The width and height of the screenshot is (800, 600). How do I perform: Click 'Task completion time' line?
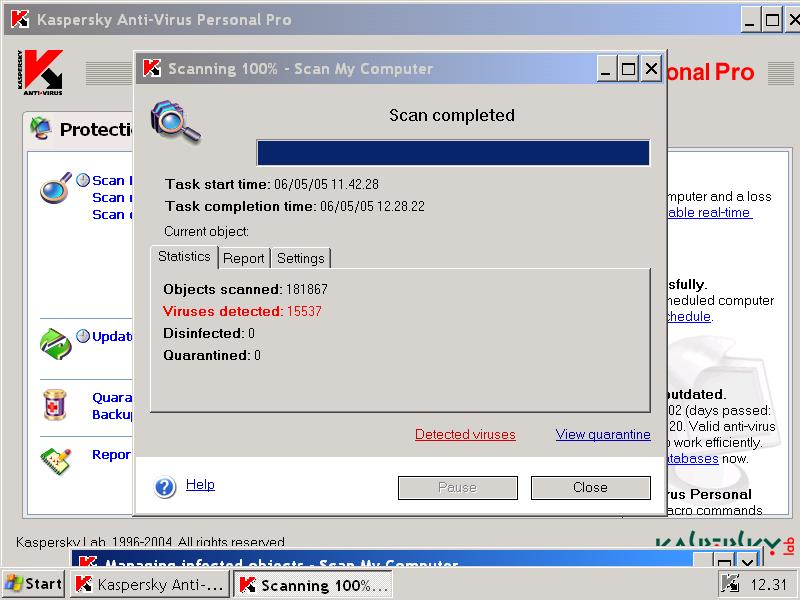295,206
